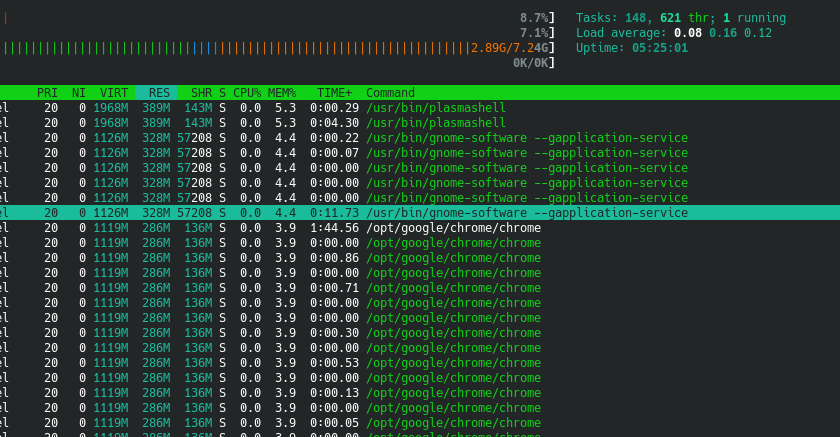The width and height of the screenshot is (840, 437).
Task: Select gnome-software row with time 0:00.22
Action: (x=527, y=138)
